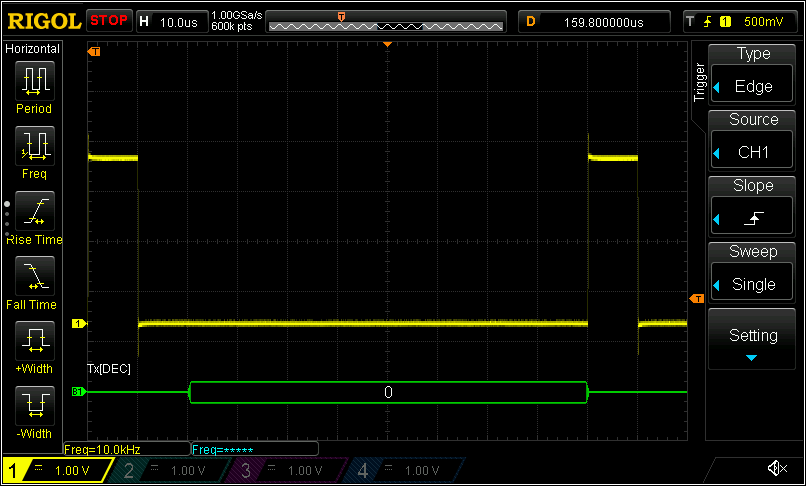The height and width of the screenshot is (486, 806).
Task: Select the -Width measurement icon
Action: tap(34, 406)
